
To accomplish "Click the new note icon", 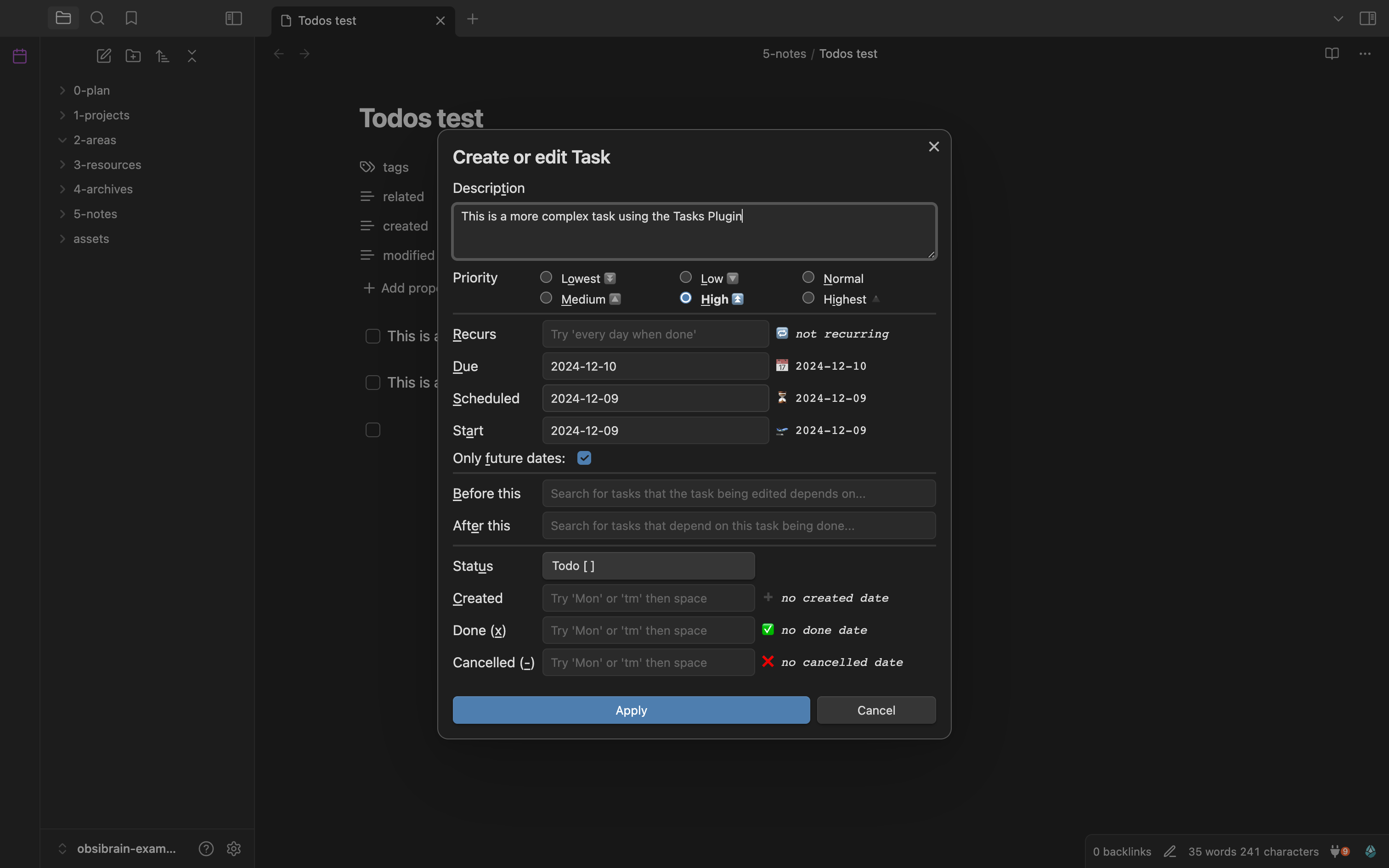I will (x=104, y=56).
